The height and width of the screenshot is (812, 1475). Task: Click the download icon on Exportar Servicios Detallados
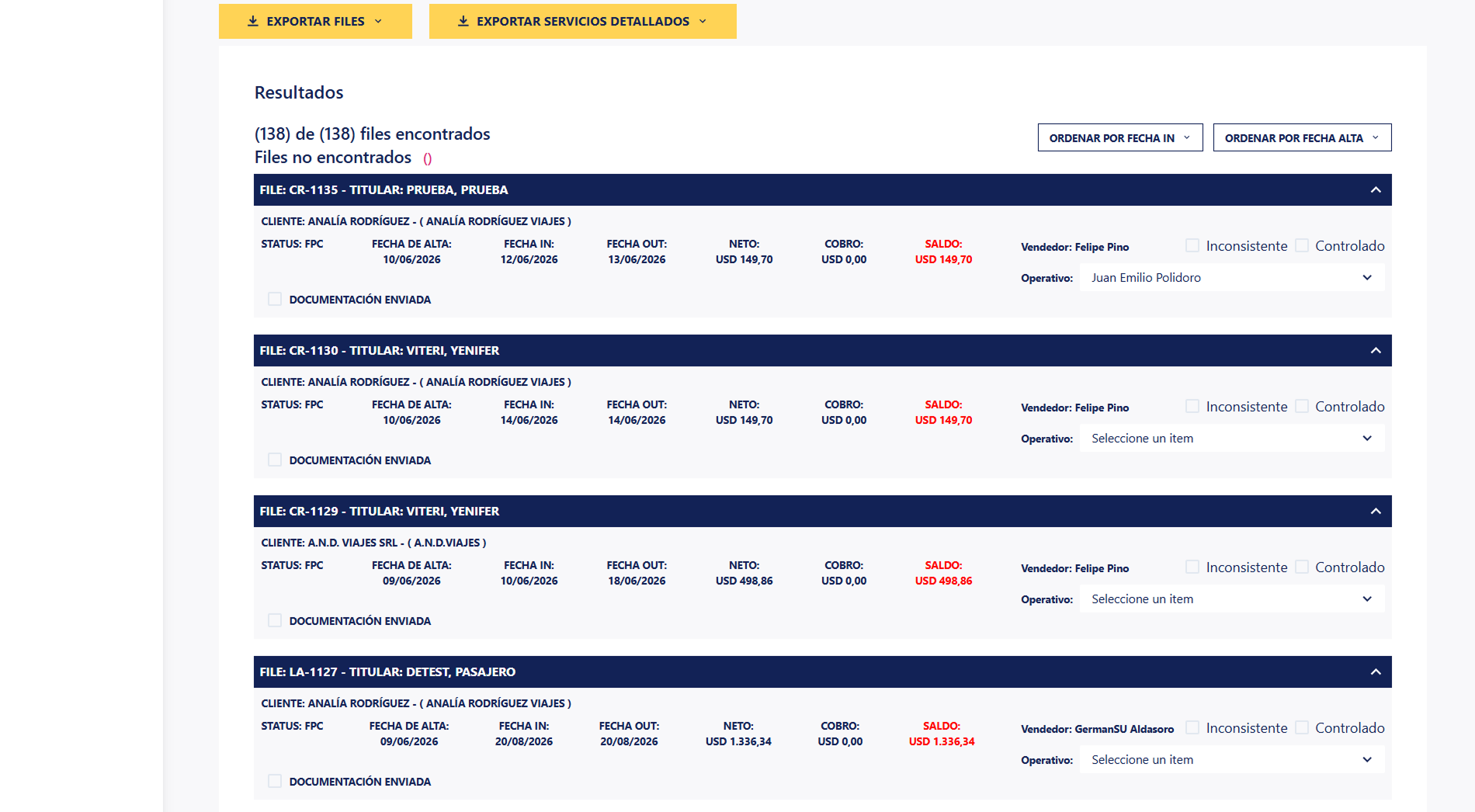(x=463, y=21)
